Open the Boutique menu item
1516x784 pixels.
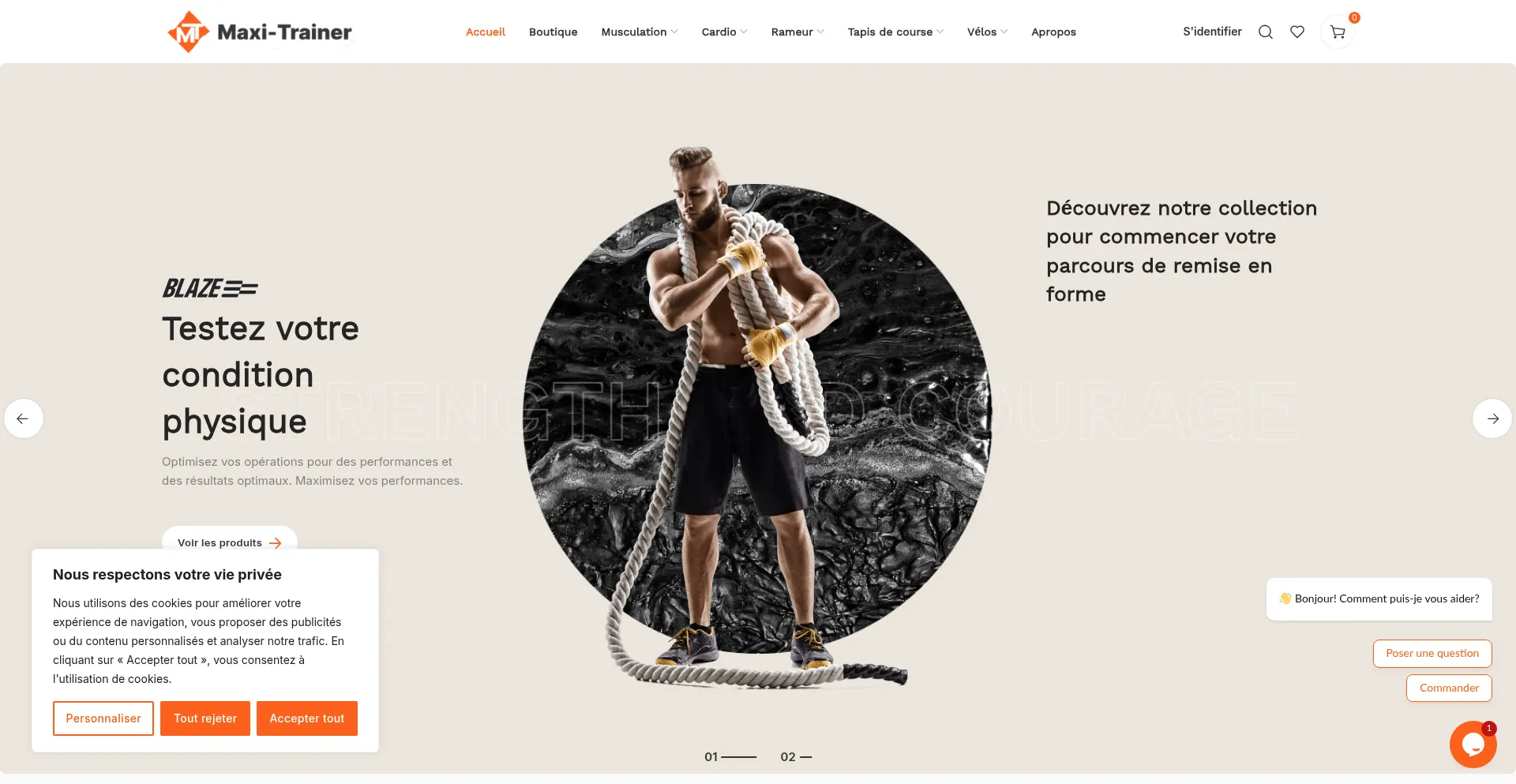coord(553,32)
